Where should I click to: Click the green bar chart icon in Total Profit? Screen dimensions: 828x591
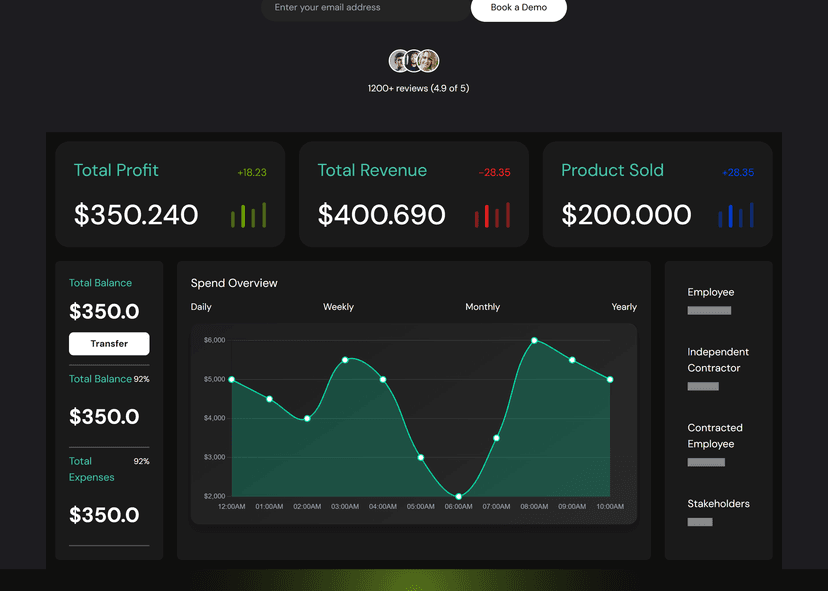point(248,215)
